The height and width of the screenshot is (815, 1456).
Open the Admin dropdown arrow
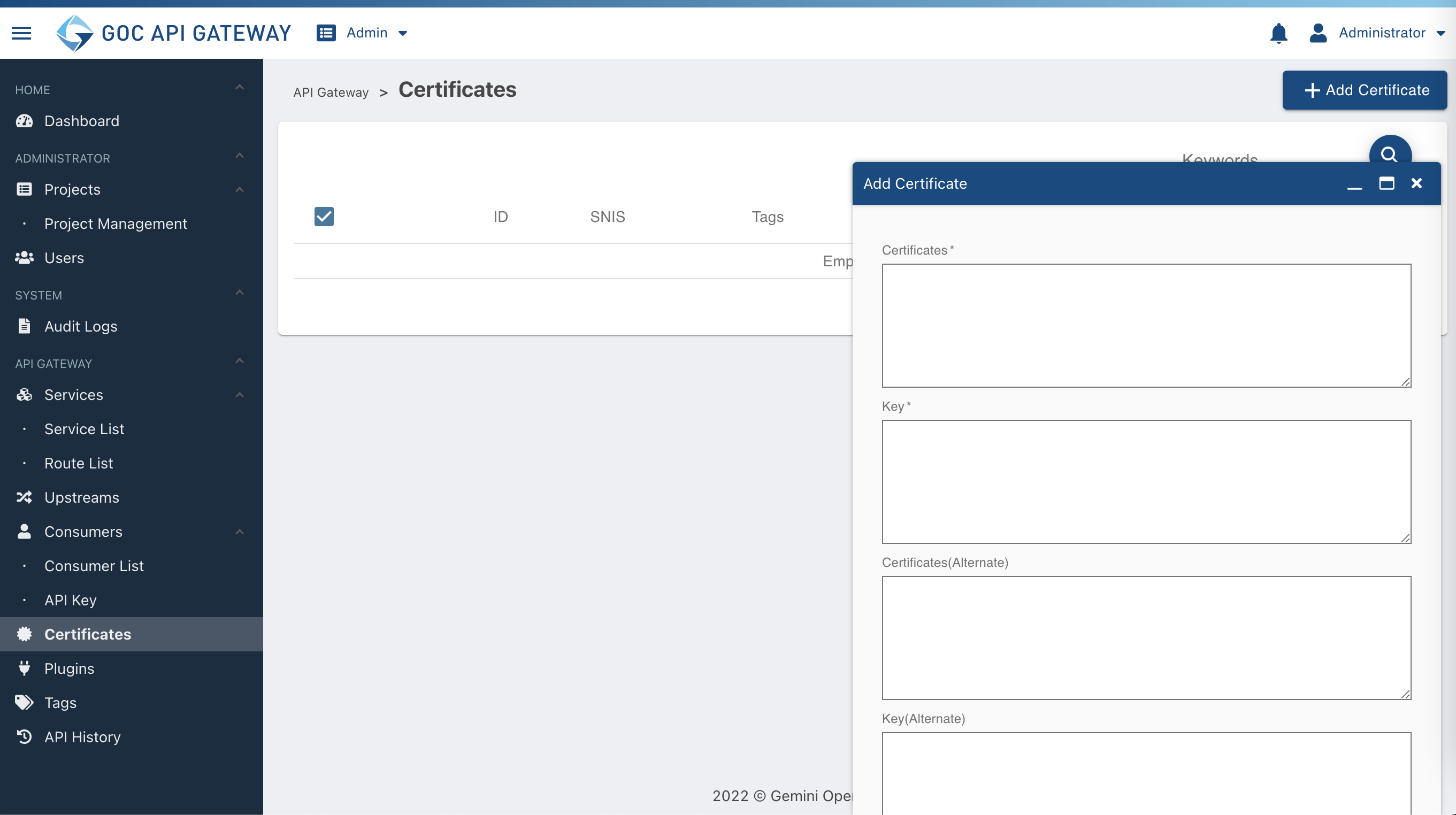403,33
